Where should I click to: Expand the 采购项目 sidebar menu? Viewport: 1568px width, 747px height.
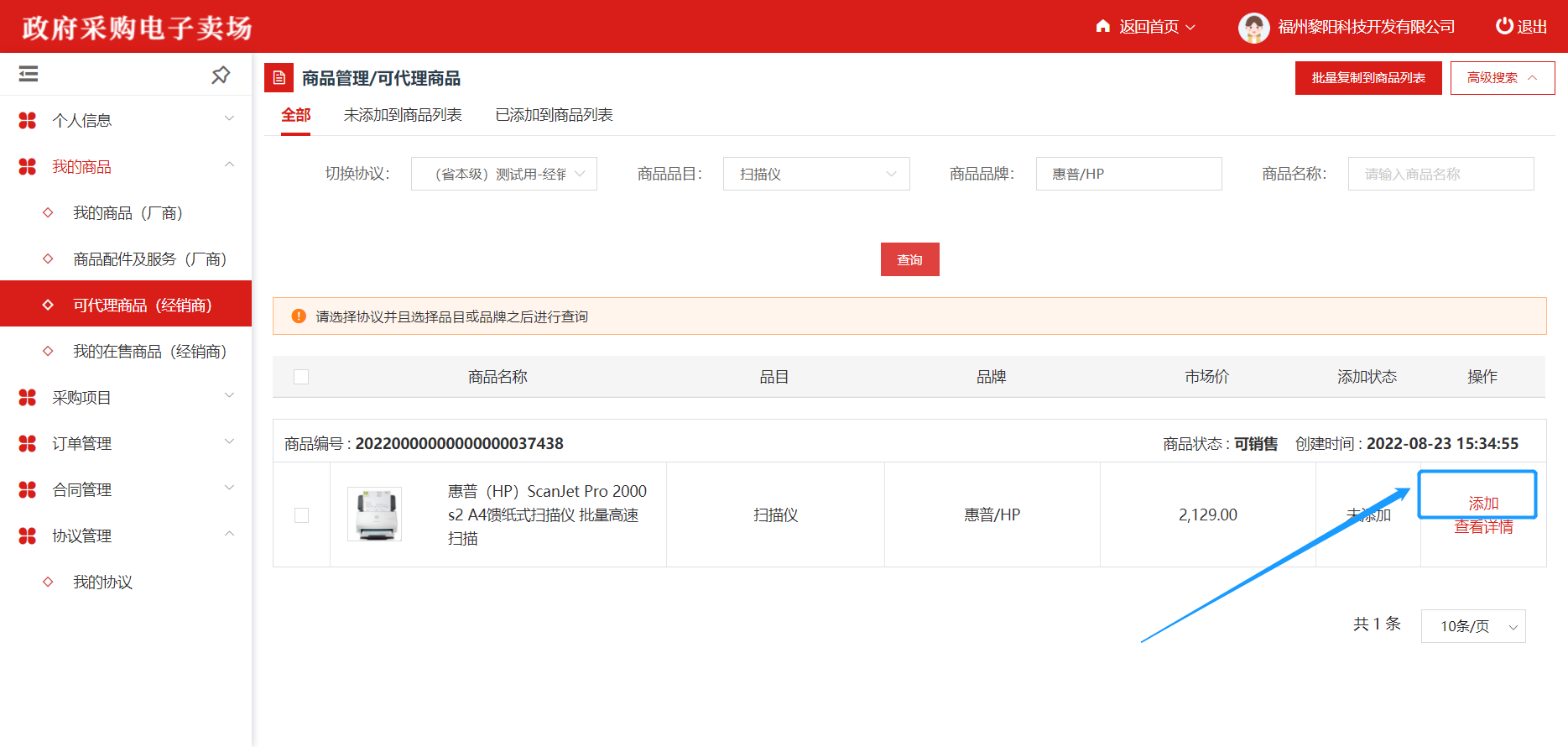point(126,398)
